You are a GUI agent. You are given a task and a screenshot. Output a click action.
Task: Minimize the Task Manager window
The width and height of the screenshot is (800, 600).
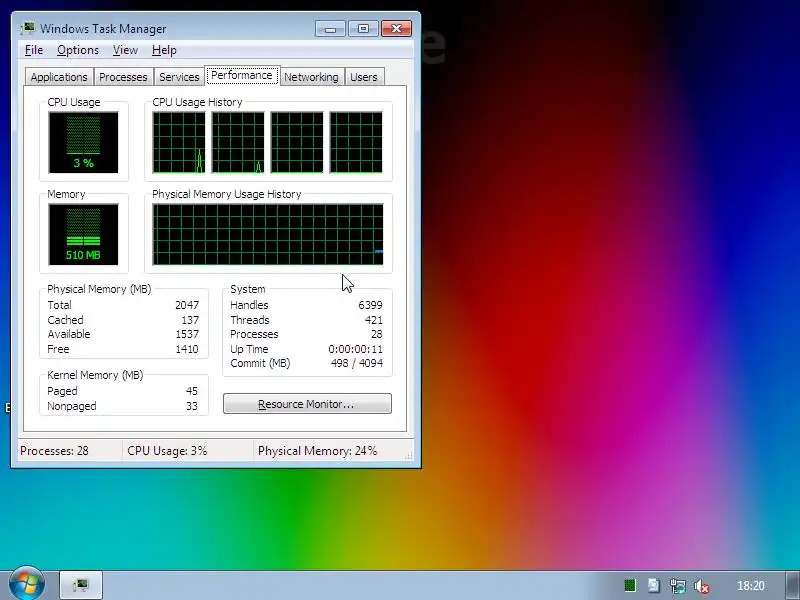[331, 29]
